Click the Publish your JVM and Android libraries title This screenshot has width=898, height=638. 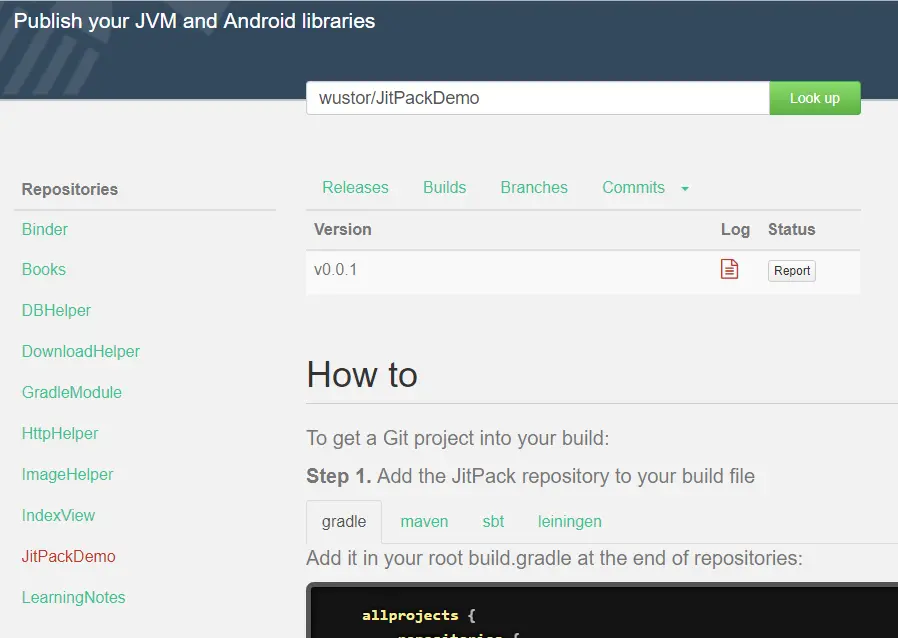[194, 21]
